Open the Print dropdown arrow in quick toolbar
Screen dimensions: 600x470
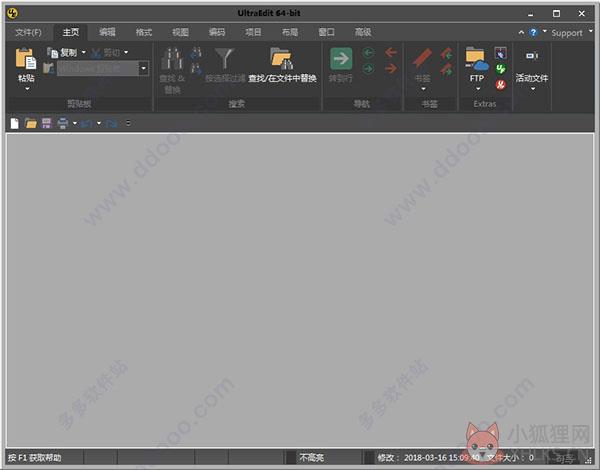pyautogui.click(x=75, y=123)
